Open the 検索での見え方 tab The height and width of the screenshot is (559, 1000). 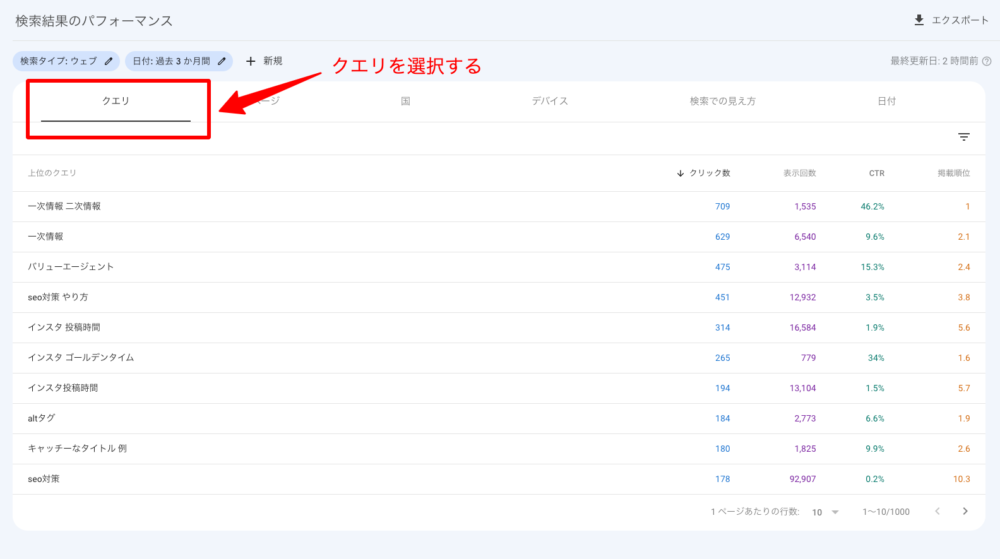(x=722, y=102)
